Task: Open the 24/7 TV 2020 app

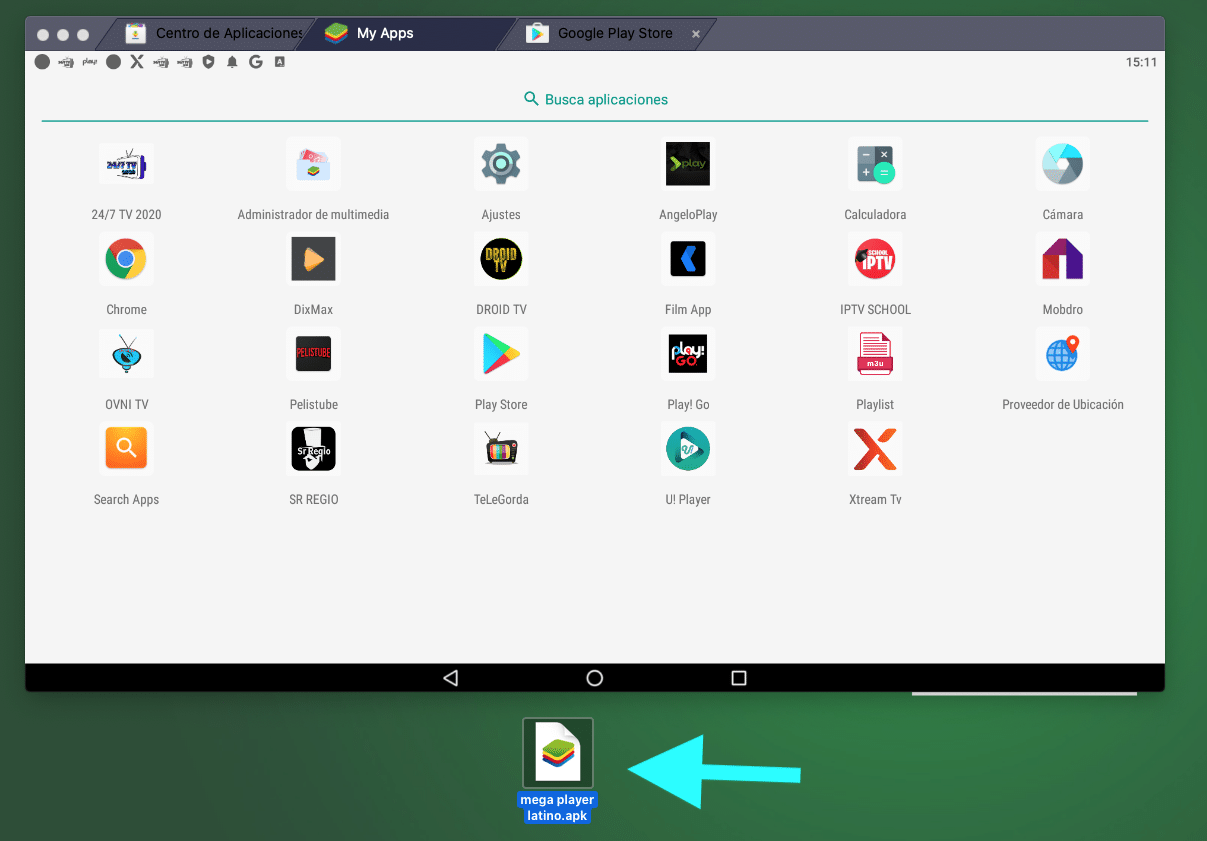Action: [126, 165]
